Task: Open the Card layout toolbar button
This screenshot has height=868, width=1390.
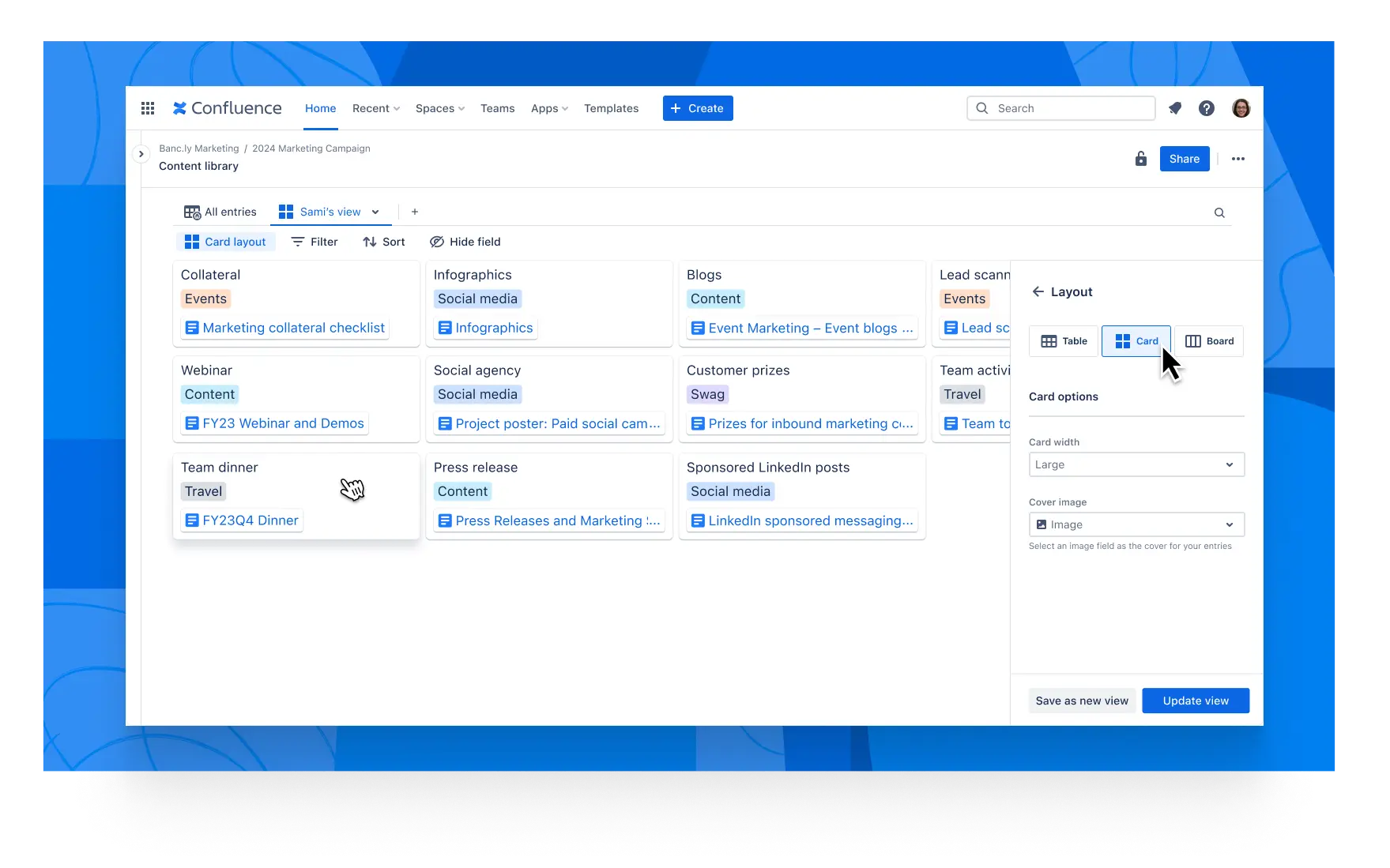Action: click(225, 242)
